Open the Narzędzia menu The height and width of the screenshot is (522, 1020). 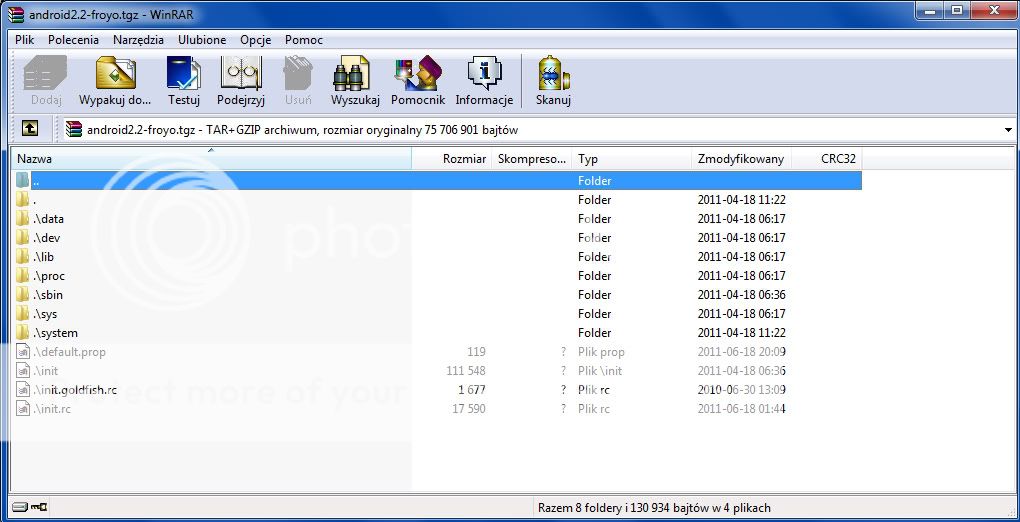point(138,40)
